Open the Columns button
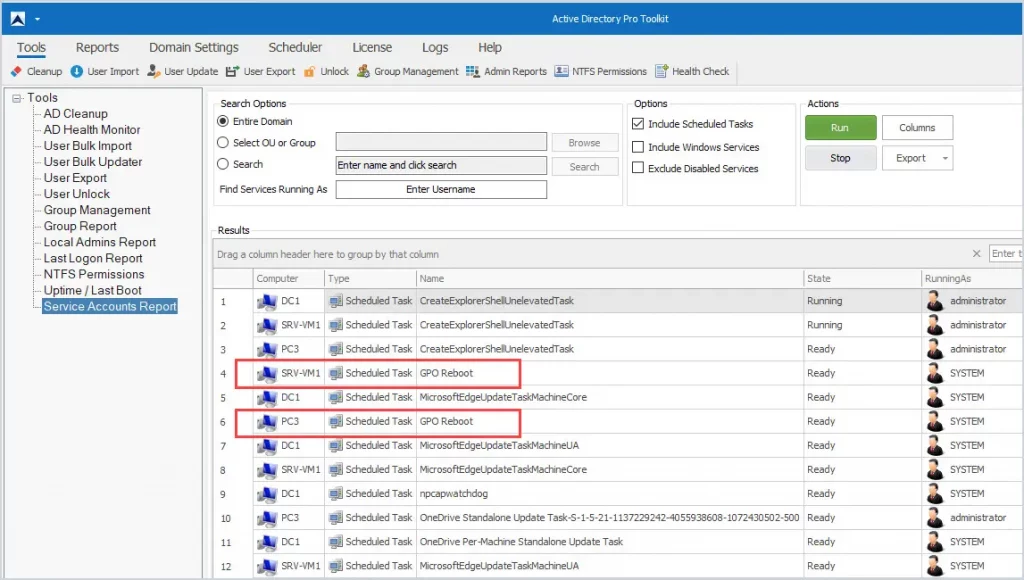The image size is (1024, 580). [917, 127]
